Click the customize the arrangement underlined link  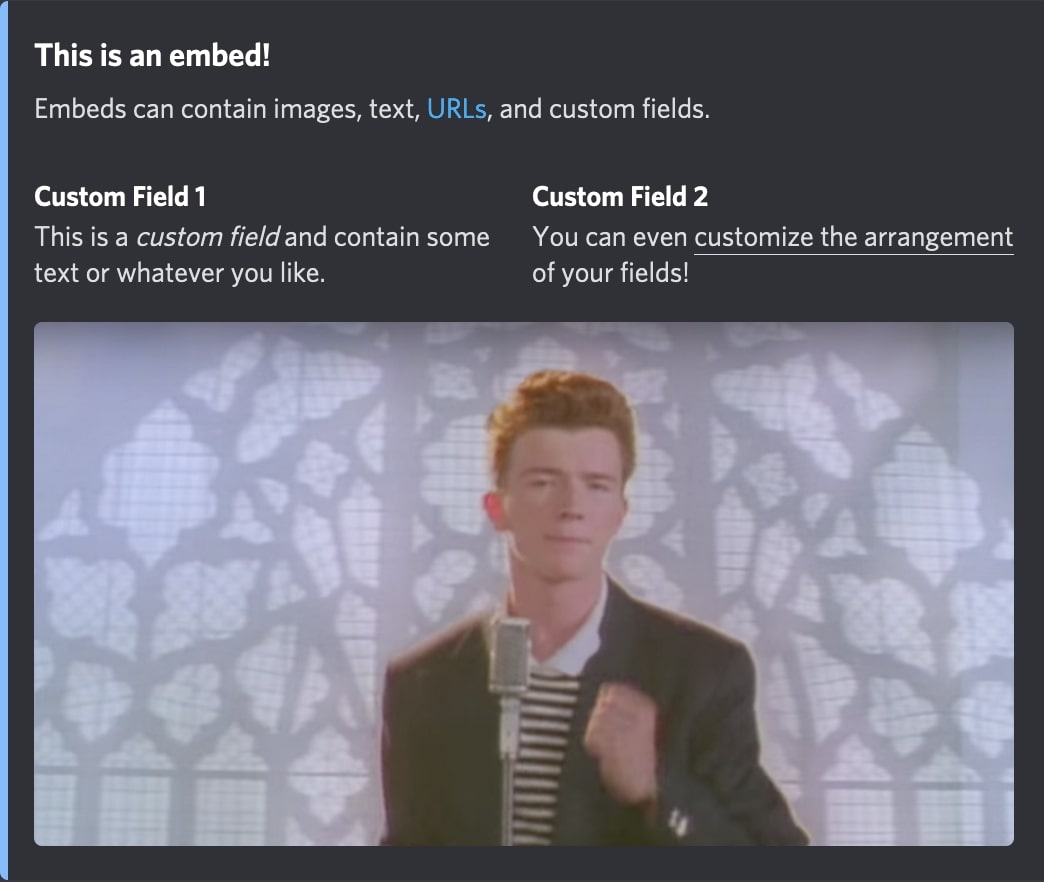click(x=853, y=237)
